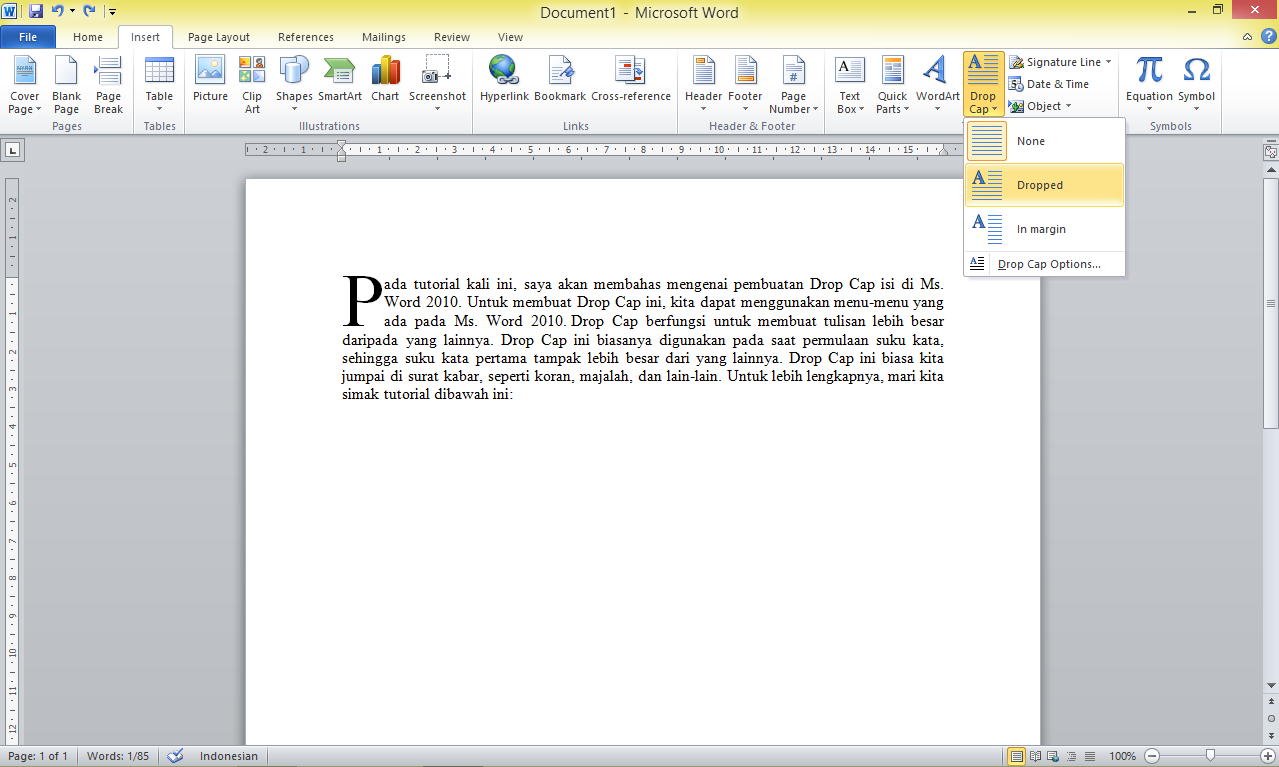Open the Text Box dropdown
1279x767 pixels.
coord(849,85)
